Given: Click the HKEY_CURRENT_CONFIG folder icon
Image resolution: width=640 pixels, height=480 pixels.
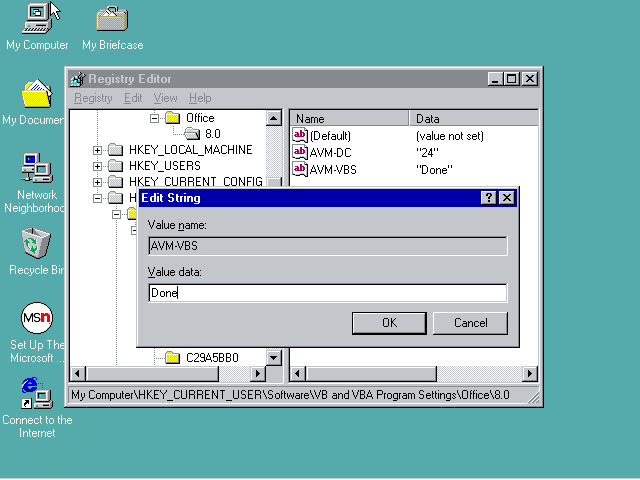Looking at the screenshot, I should click(x=116, y=181).
